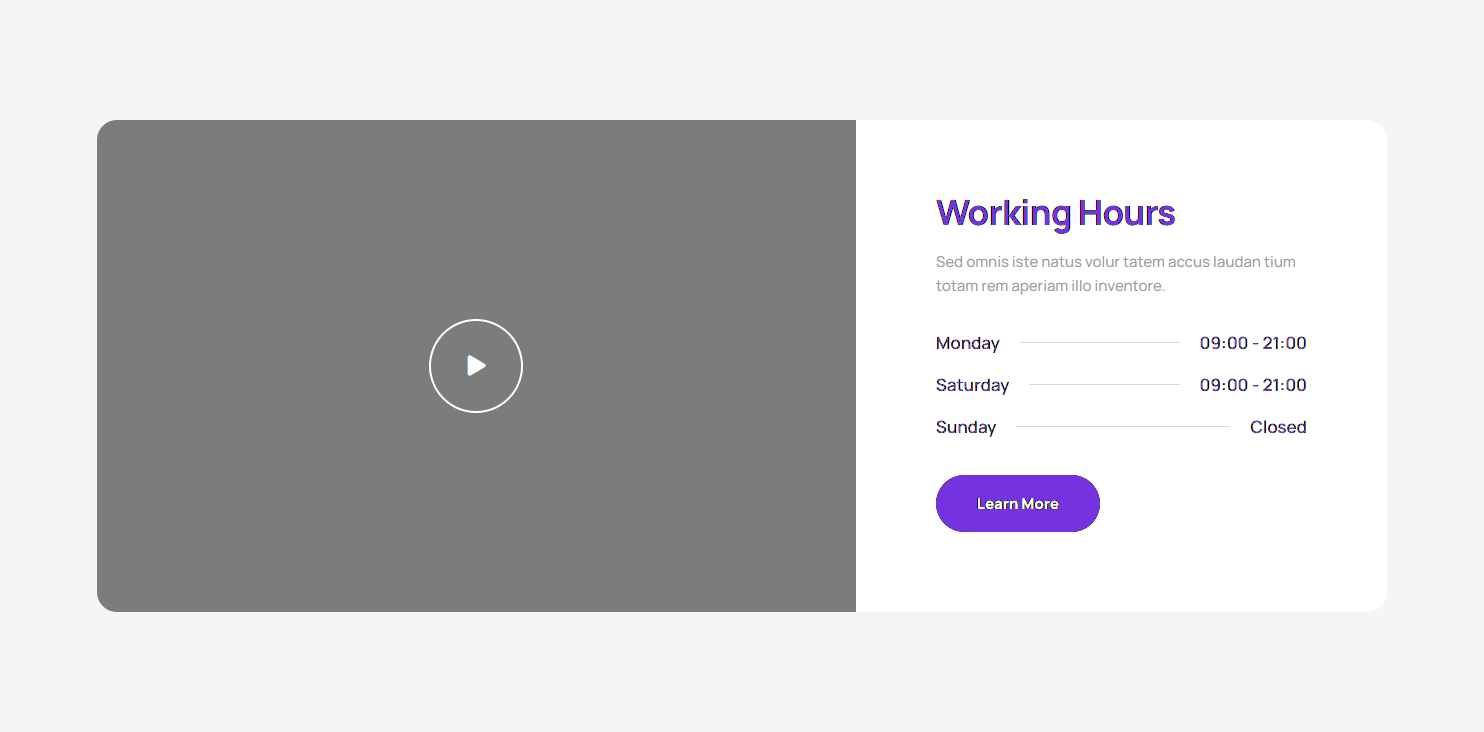Click the dotted separator after Sunday
1484x732 pixels.
[x=1123, y=426]
